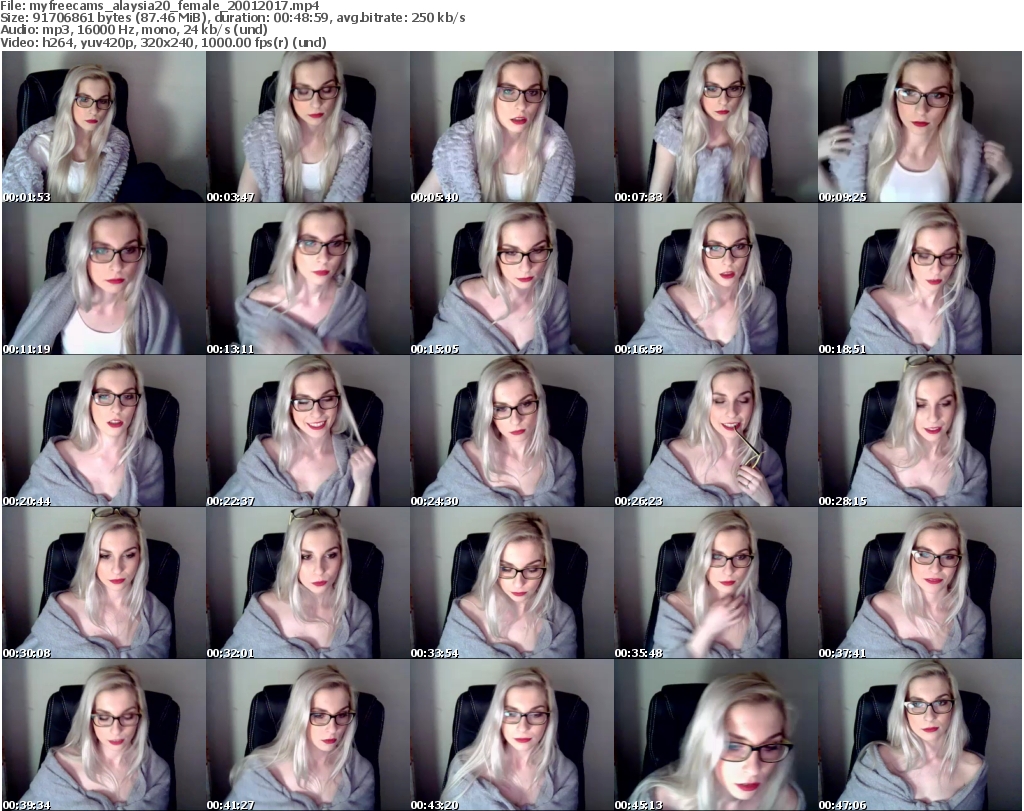Select the thumbnail frame at 00:26:23
Image resolution: width=1024 pixels, height=811 pixels.
[715, 431]
